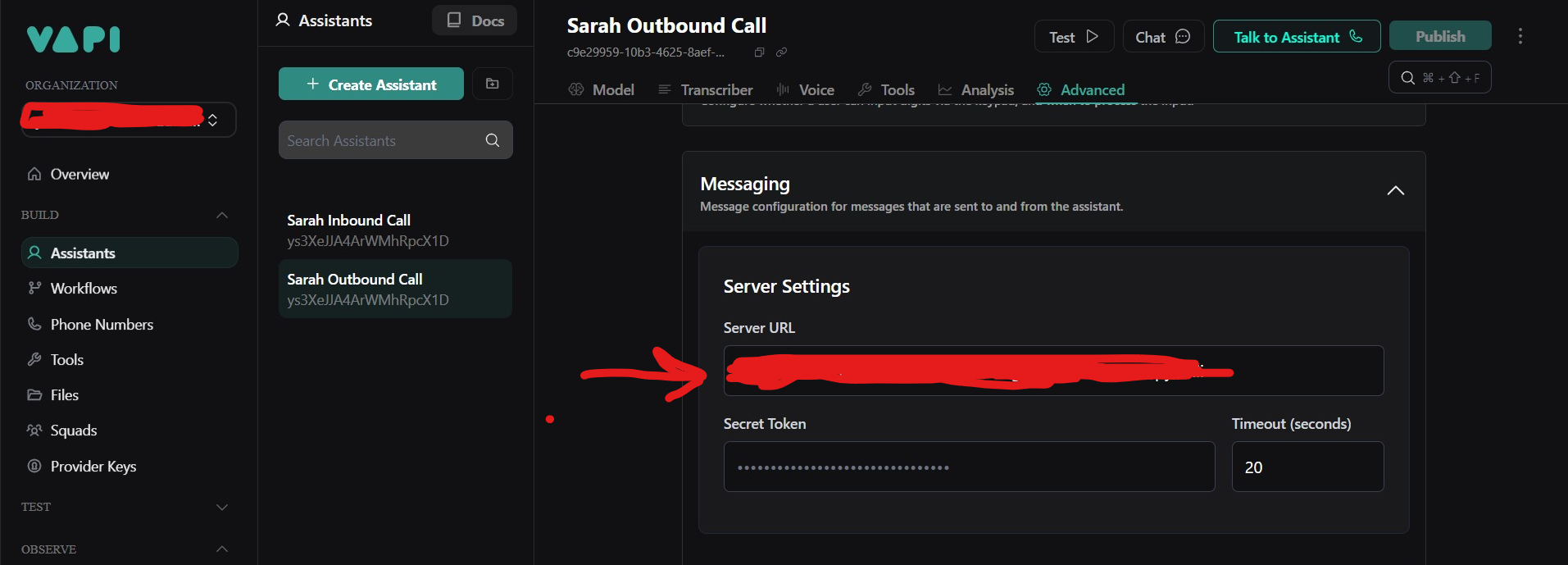Click the Provider Keys icon
This screenshot has height=565, width=1568.
34,466
